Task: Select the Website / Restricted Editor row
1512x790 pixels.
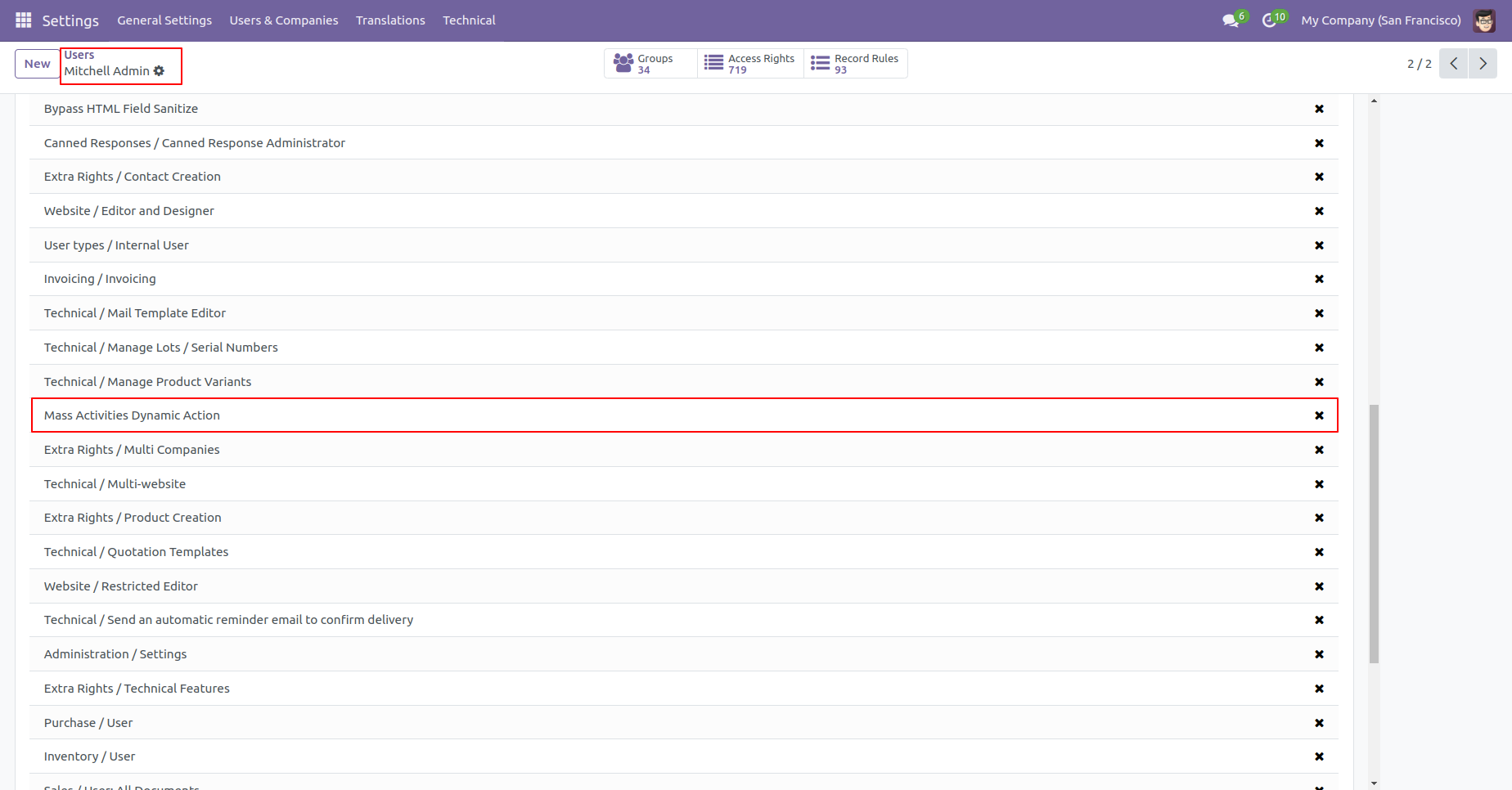Action: click(684, 586)
